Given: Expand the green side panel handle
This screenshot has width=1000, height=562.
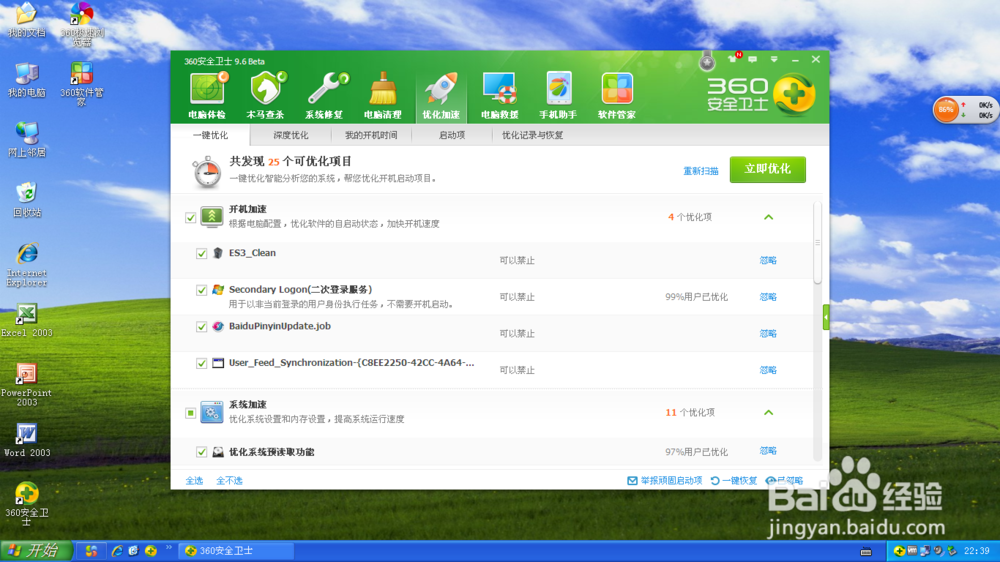Looking at the screenshot, I should (x=826, y=317).
